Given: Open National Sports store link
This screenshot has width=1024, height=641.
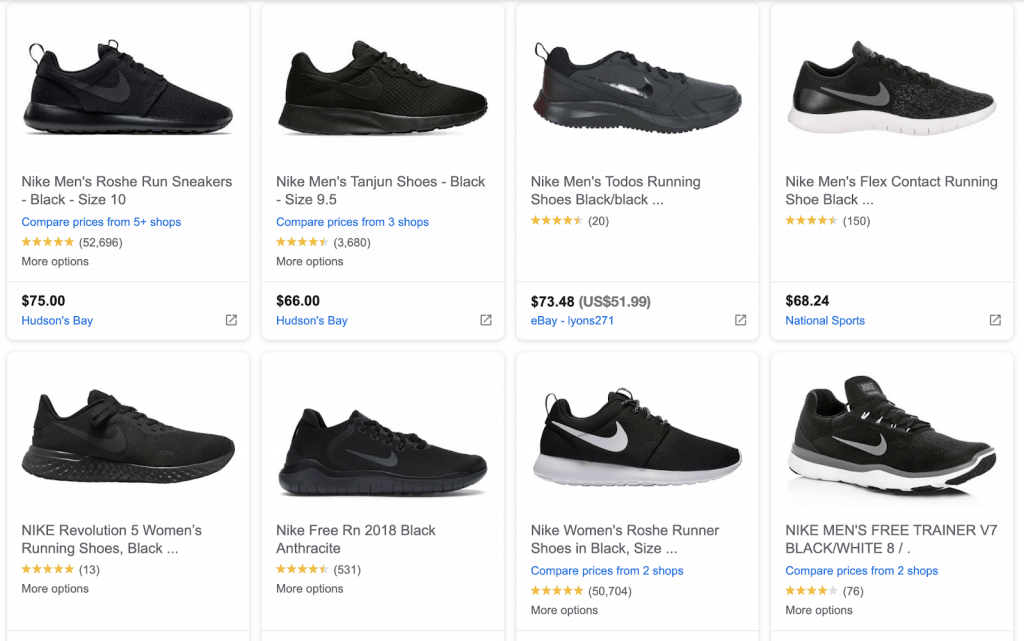Looking at the screenshot, I should [x=825, y=321].
